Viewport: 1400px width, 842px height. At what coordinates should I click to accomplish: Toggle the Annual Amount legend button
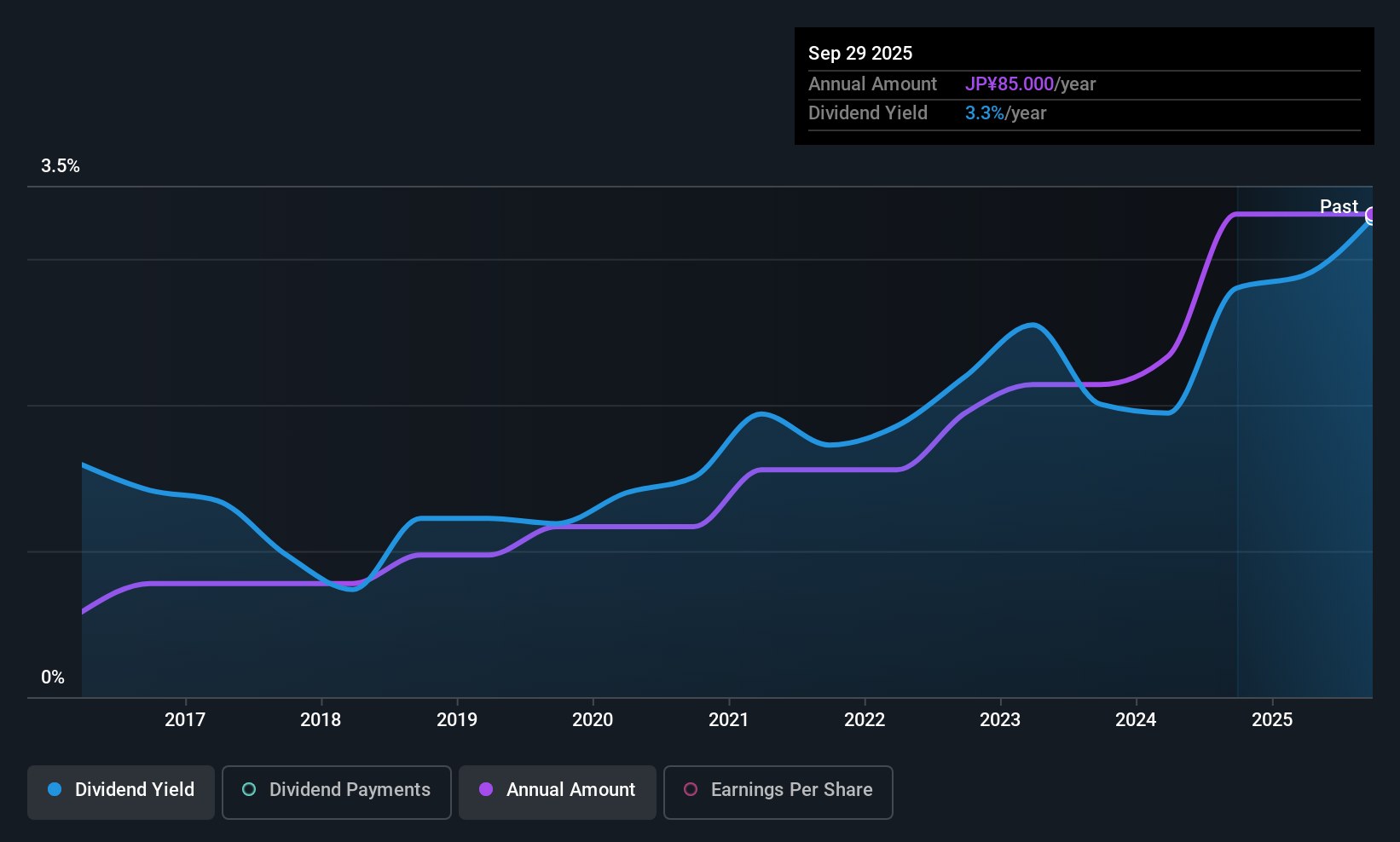tap(558, 791)
